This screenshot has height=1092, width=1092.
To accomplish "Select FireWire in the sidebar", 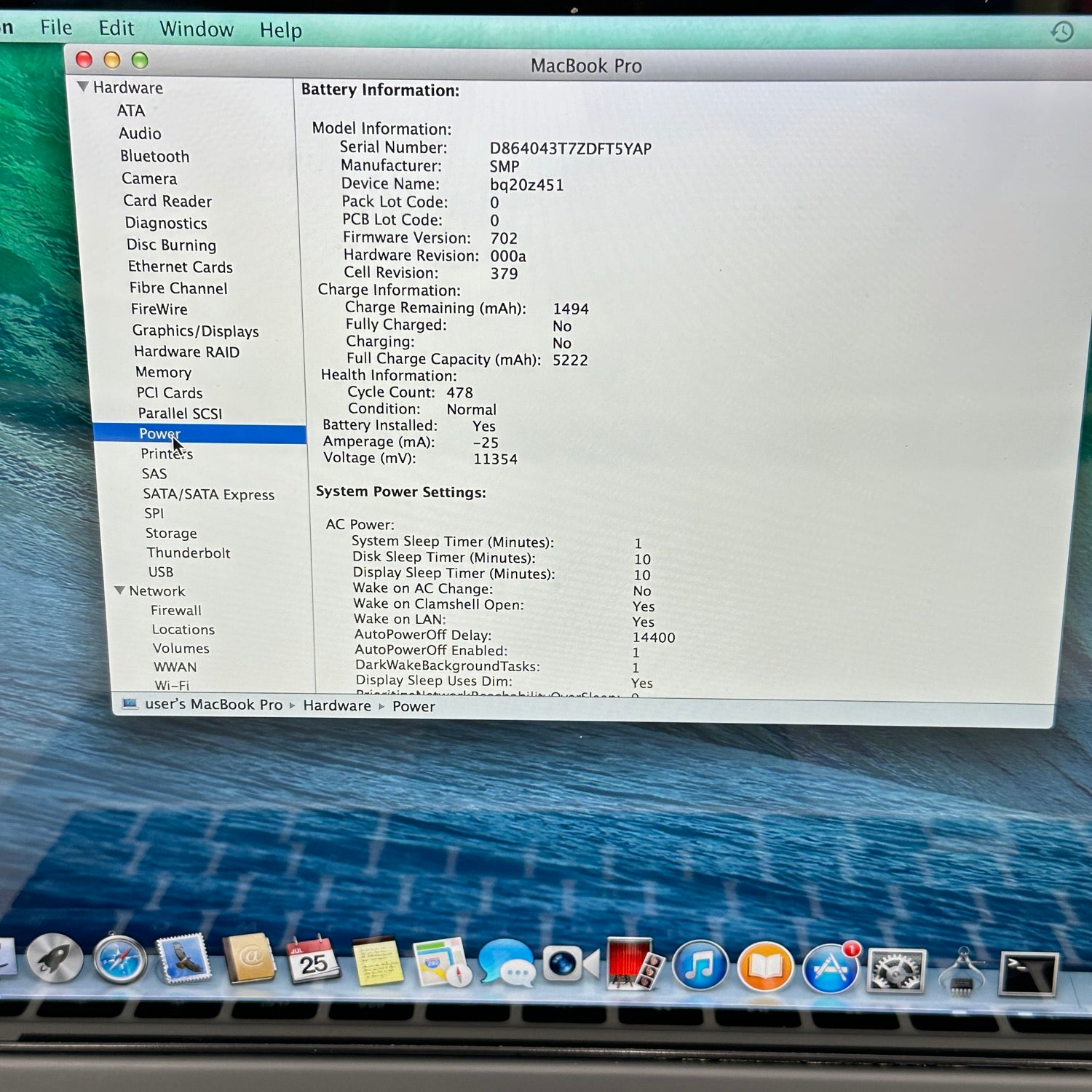I will click(159, 309).
